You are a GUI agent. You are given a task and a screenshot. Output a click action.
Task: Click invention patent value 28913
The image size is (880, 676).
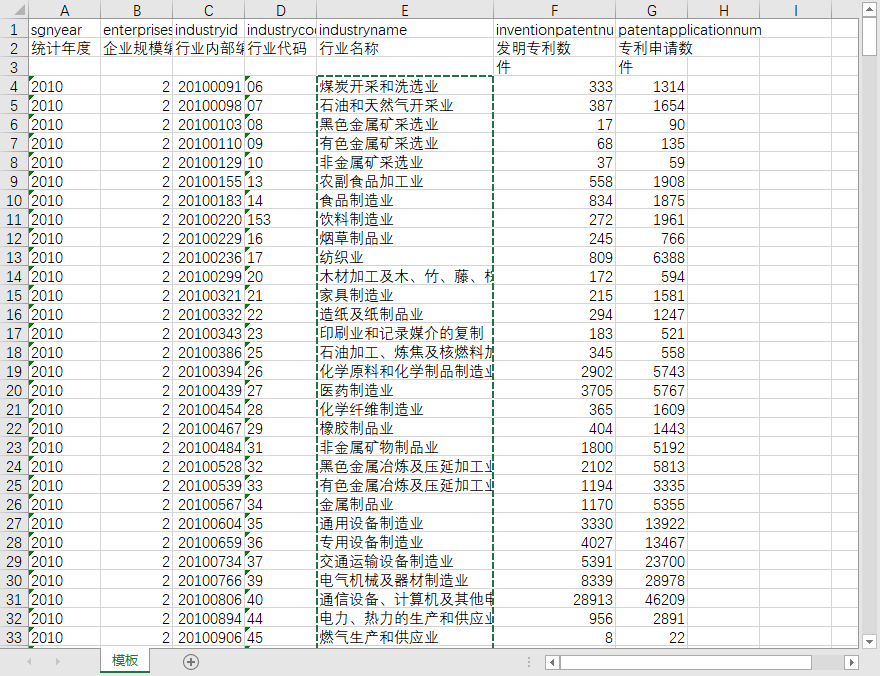point(554,600)
